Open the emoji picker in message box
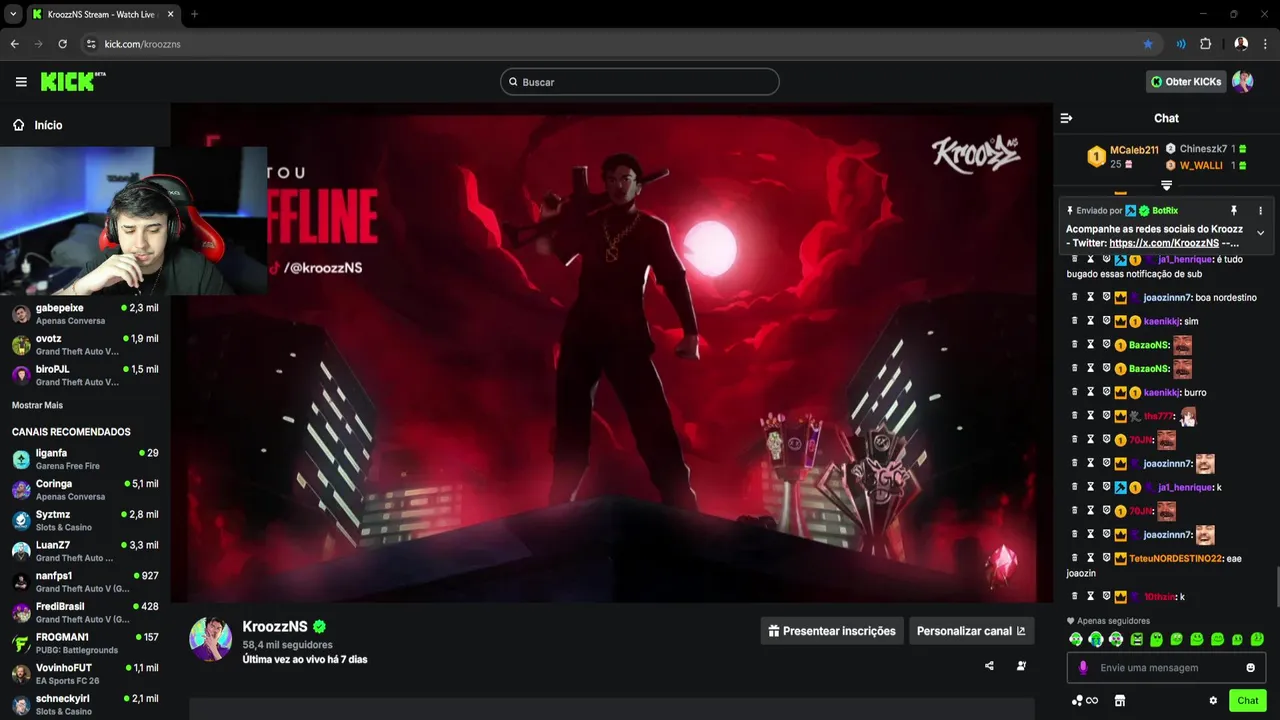 coord(1250,668)
